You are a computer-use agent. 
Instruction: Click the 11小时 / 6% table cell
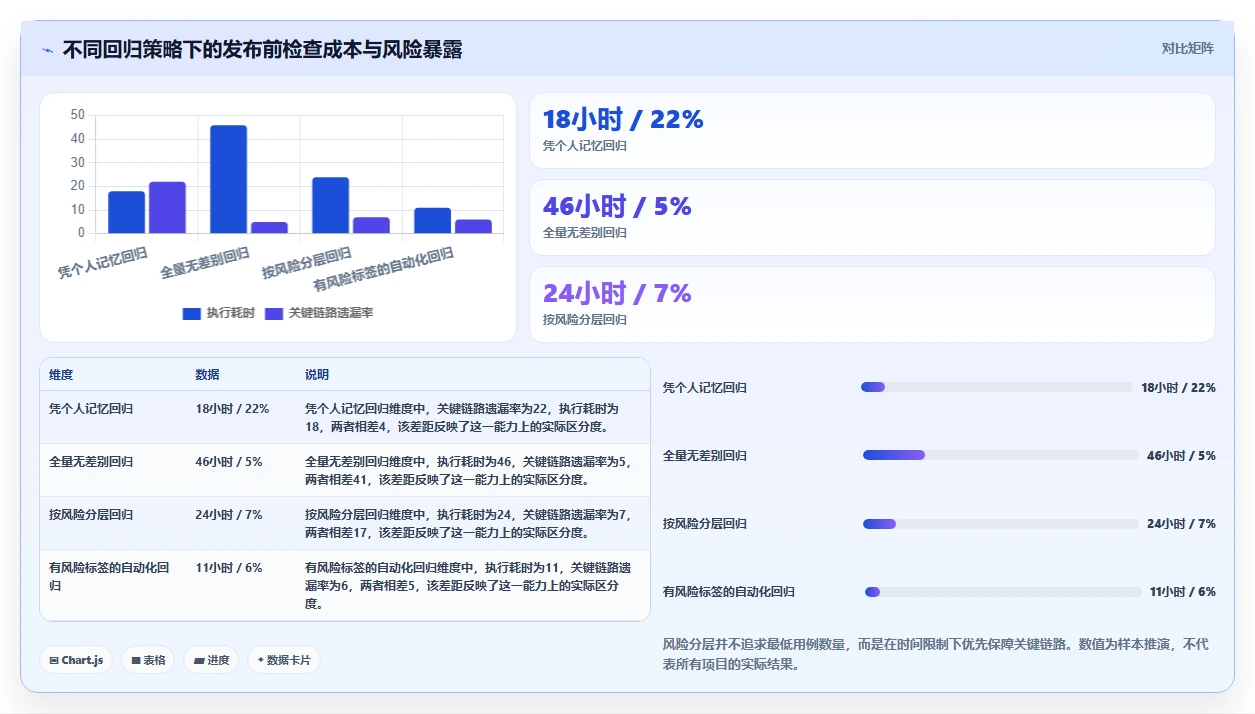[x=241, y=585]
